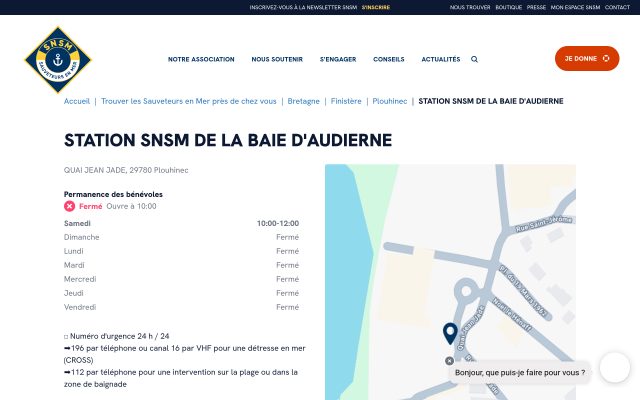Viewport: 640px width, 400px height.
Task: Click Samedi row label
Action: (x=77, y=223)
